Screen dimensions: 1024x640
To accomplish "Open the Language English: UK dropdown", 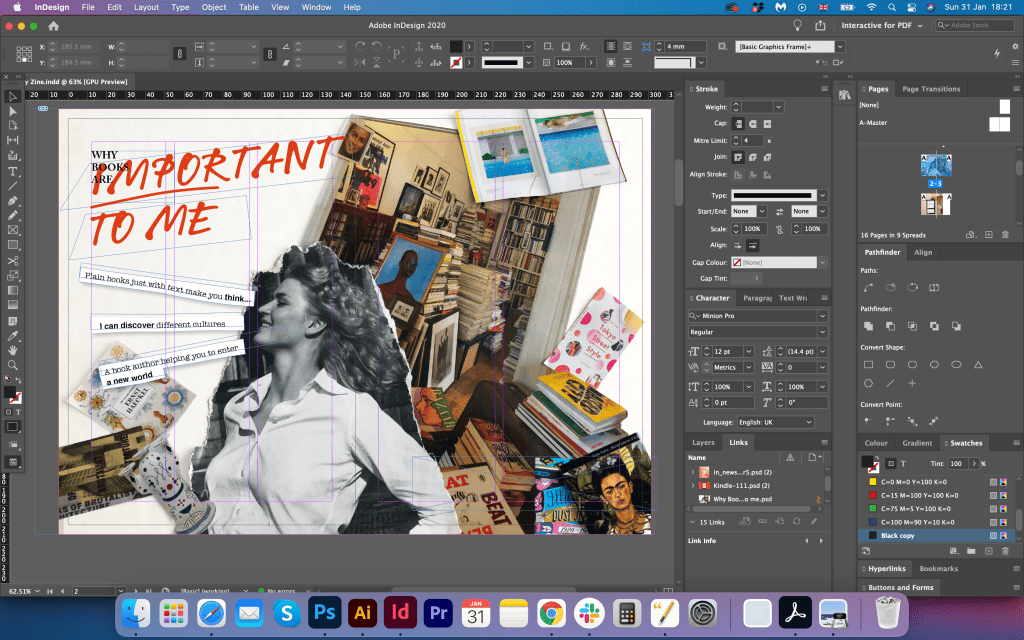I will pos(775,422).
